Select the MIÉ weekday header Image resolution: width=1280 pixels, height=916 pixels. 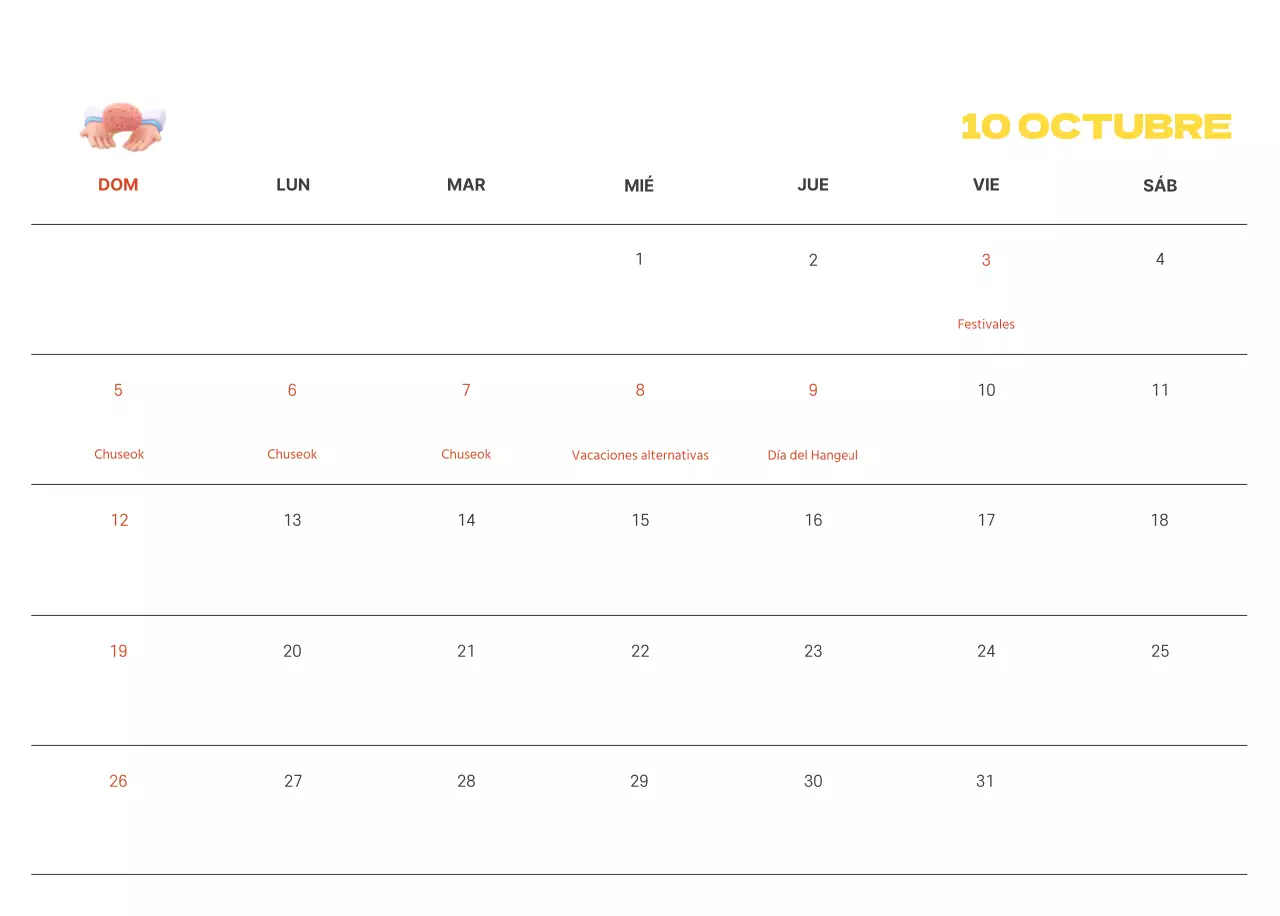click(639, 185)
